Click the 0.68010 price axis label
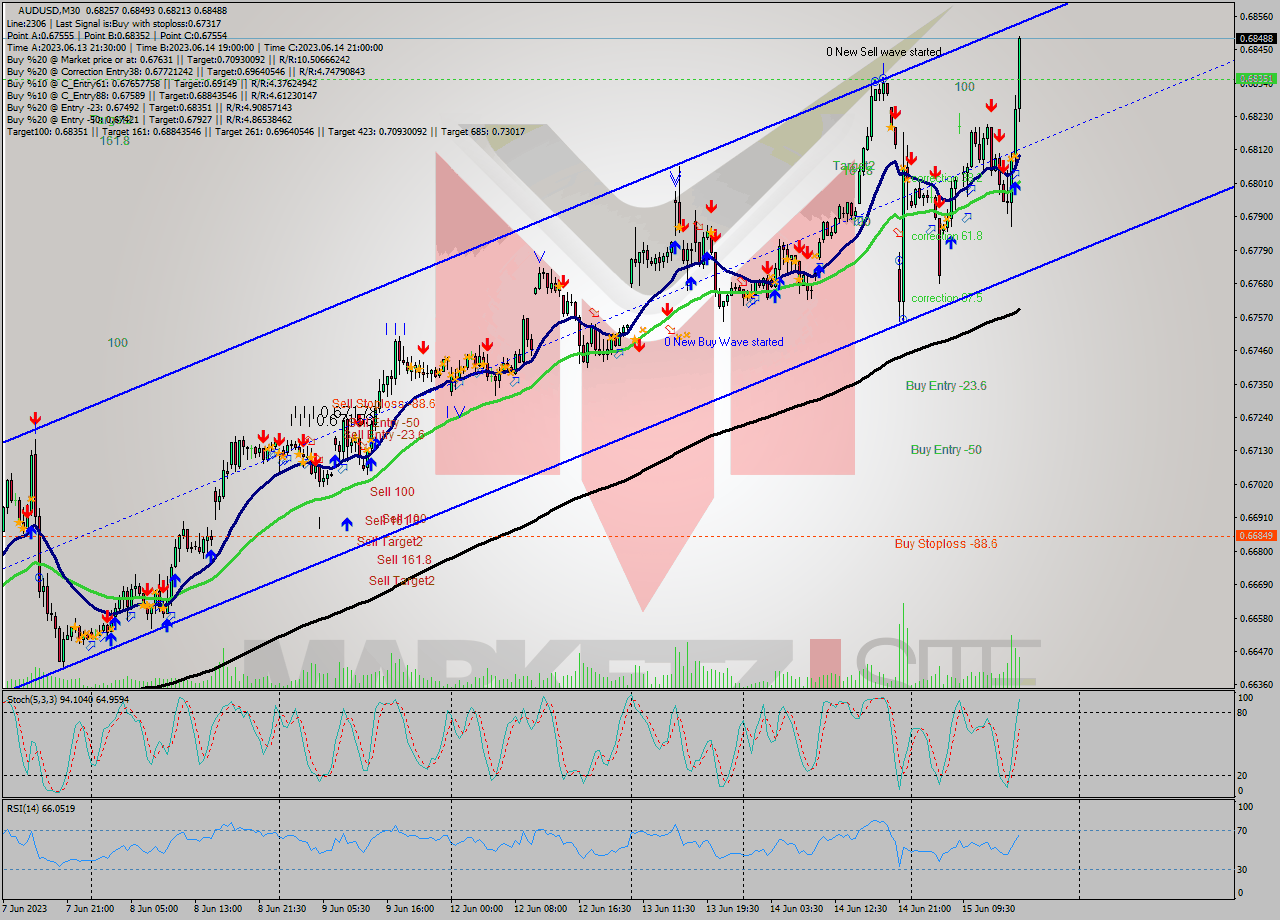Image resolution: width=1280 pixels, height=920 pixels. coord(1255,184)
